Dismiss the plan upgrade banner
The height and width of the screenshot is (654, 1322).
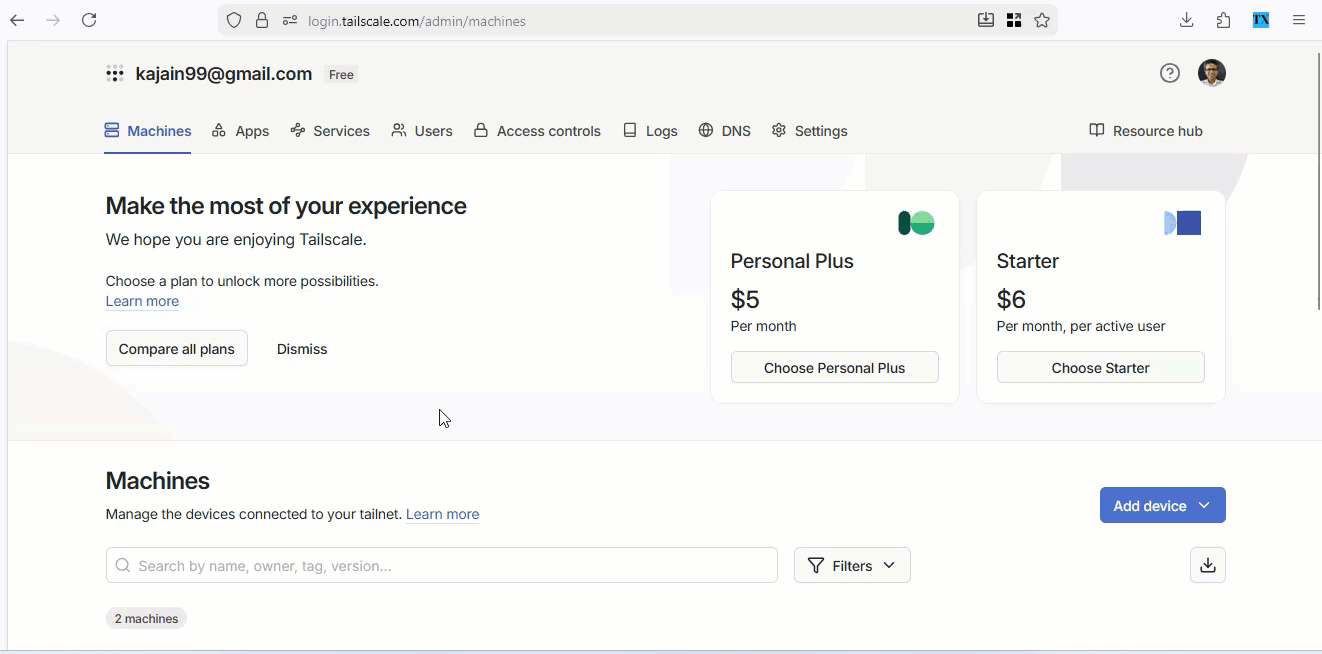pos(302,349)
